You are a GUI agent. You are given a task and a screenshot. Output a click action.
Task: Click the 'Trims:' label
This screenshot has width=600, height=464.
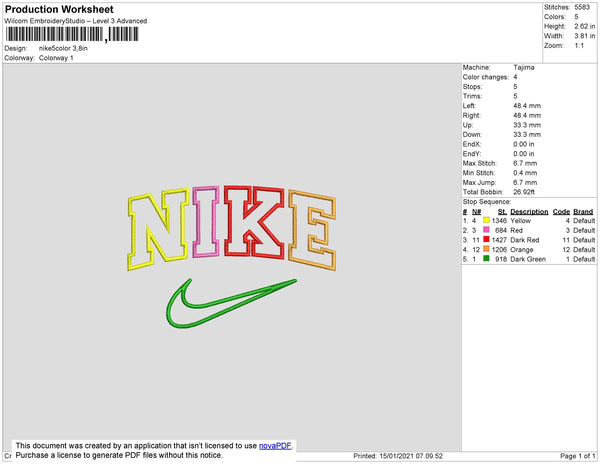point(472,96)
